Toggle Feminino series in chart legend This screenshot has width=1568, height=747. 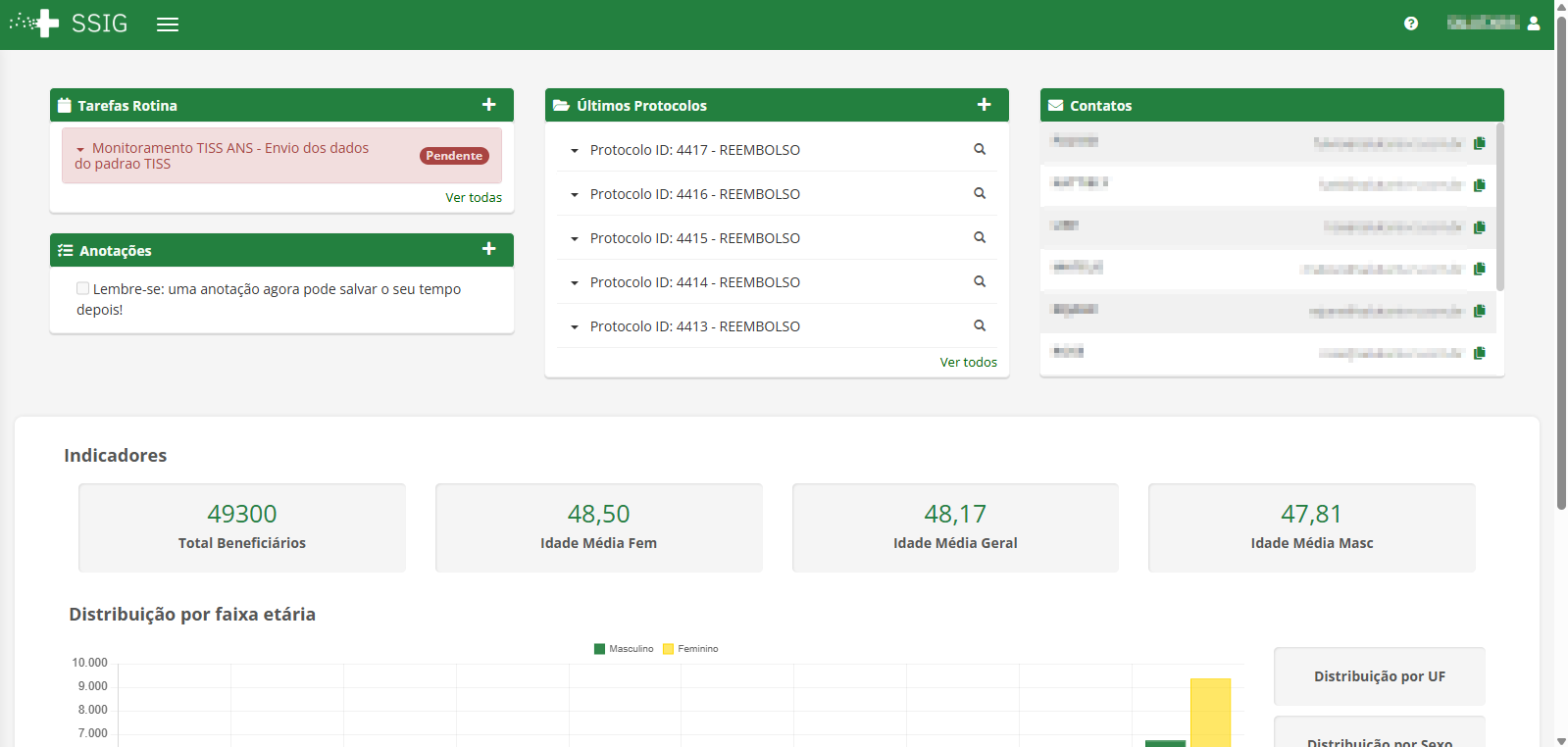pos(690,649)
